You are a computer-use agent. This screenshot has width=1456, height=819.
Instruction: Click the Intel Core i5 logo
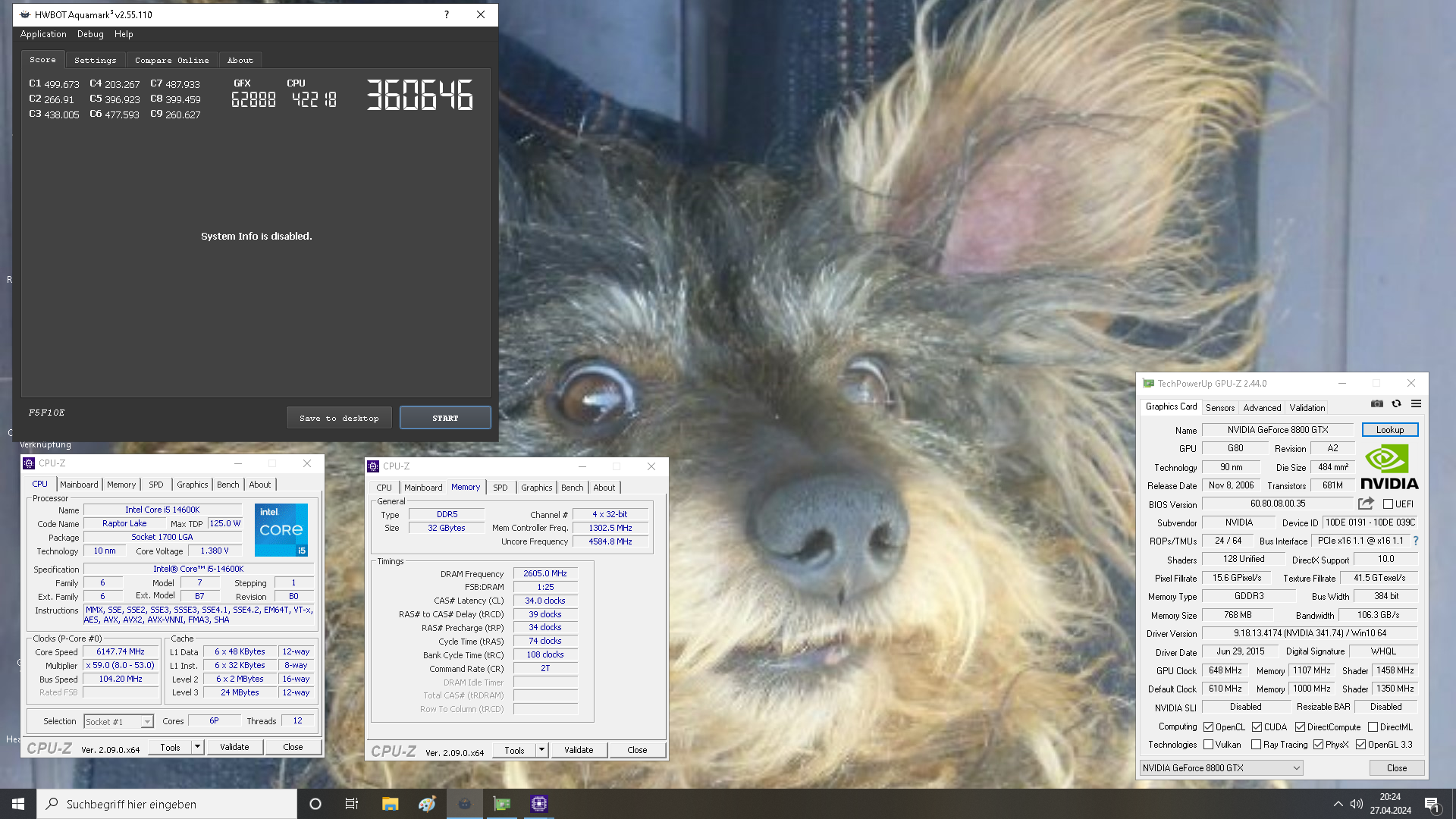(281, 529)
